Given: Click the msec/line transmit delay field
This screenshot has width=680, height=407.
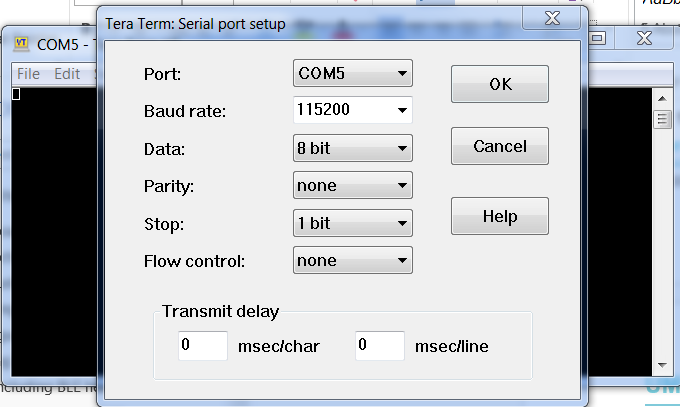Looking at the screenshot, I should tap(379, 345).
